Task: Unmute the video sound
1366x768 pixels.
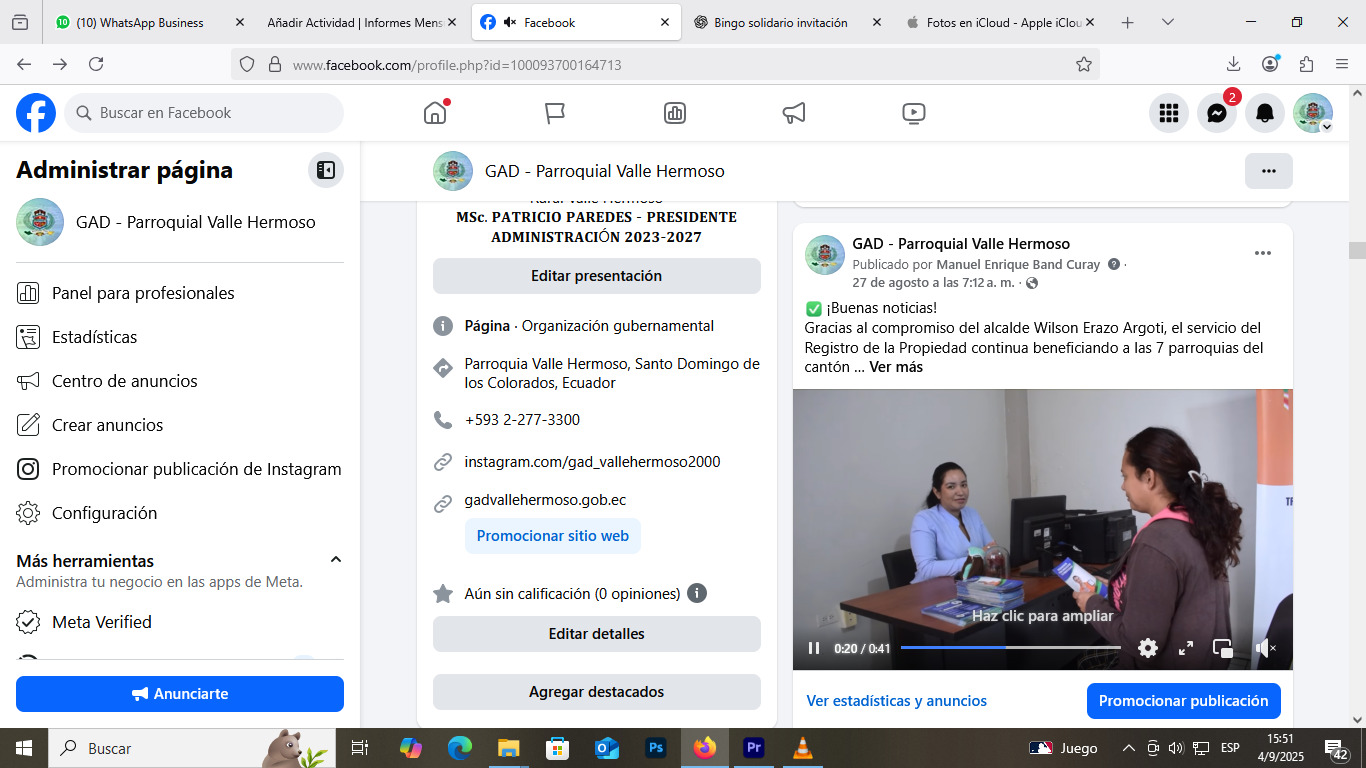Action: [1265, 648]
